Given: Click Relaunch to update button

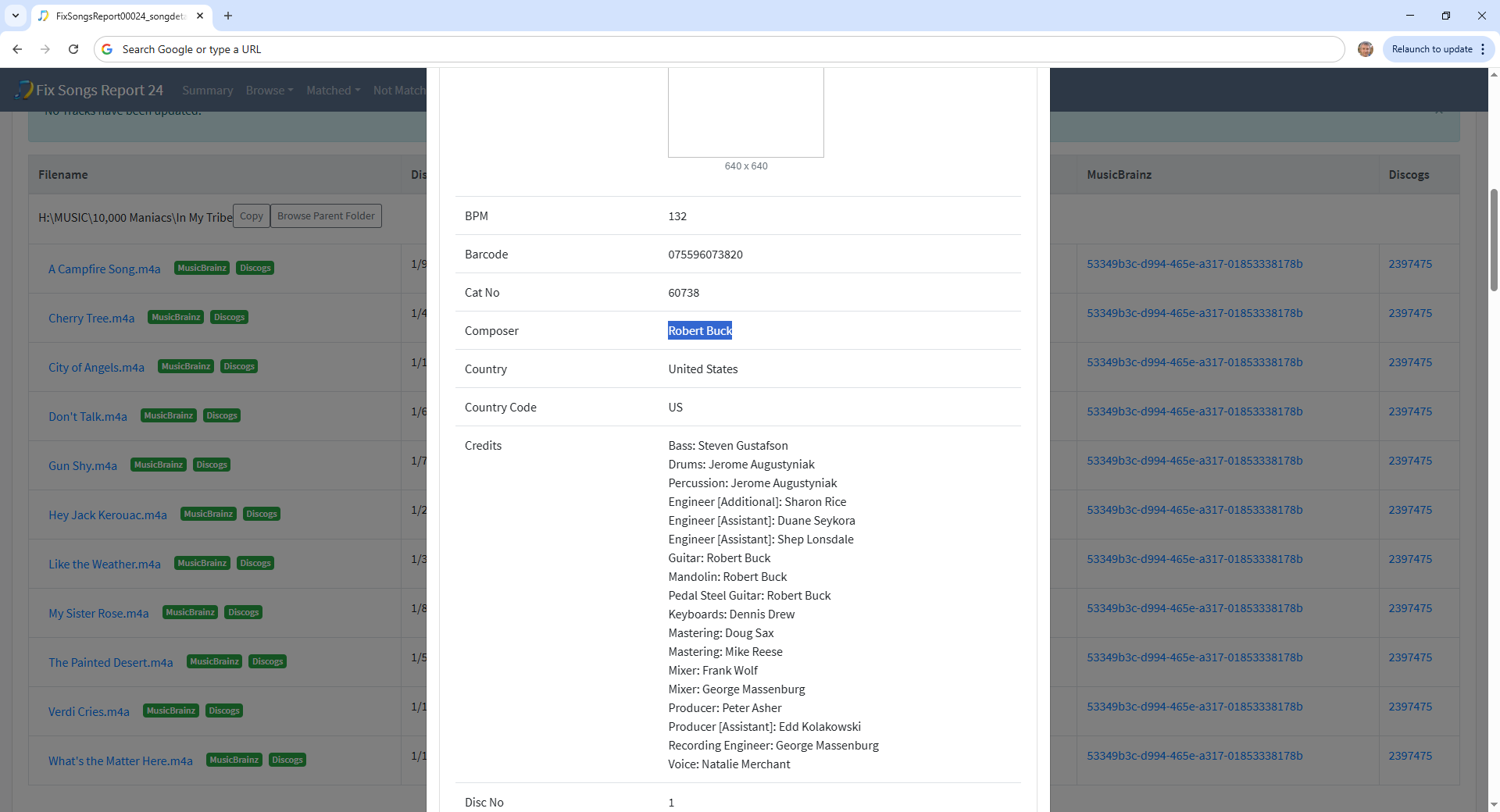Looking at the screenshot, I should point(1431,49).
